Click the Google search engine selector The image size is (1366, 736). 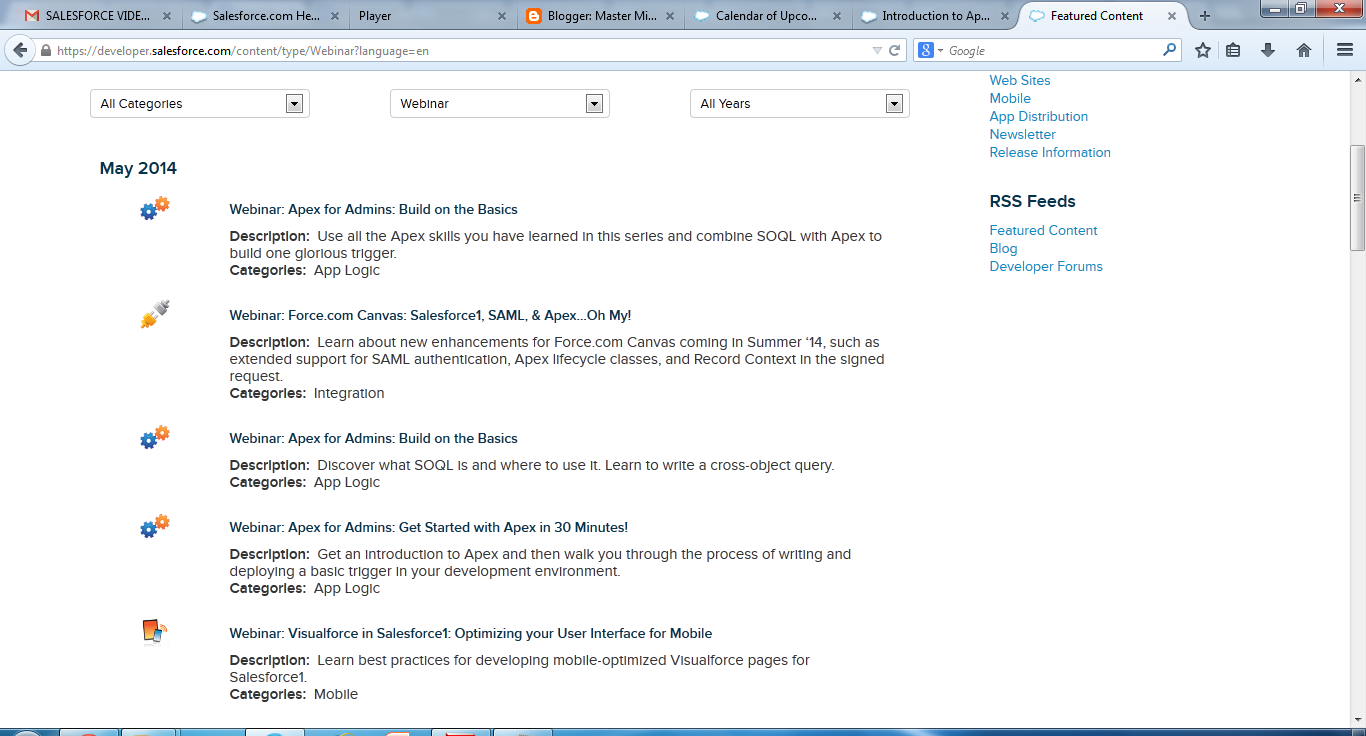(x=927, y=49)
